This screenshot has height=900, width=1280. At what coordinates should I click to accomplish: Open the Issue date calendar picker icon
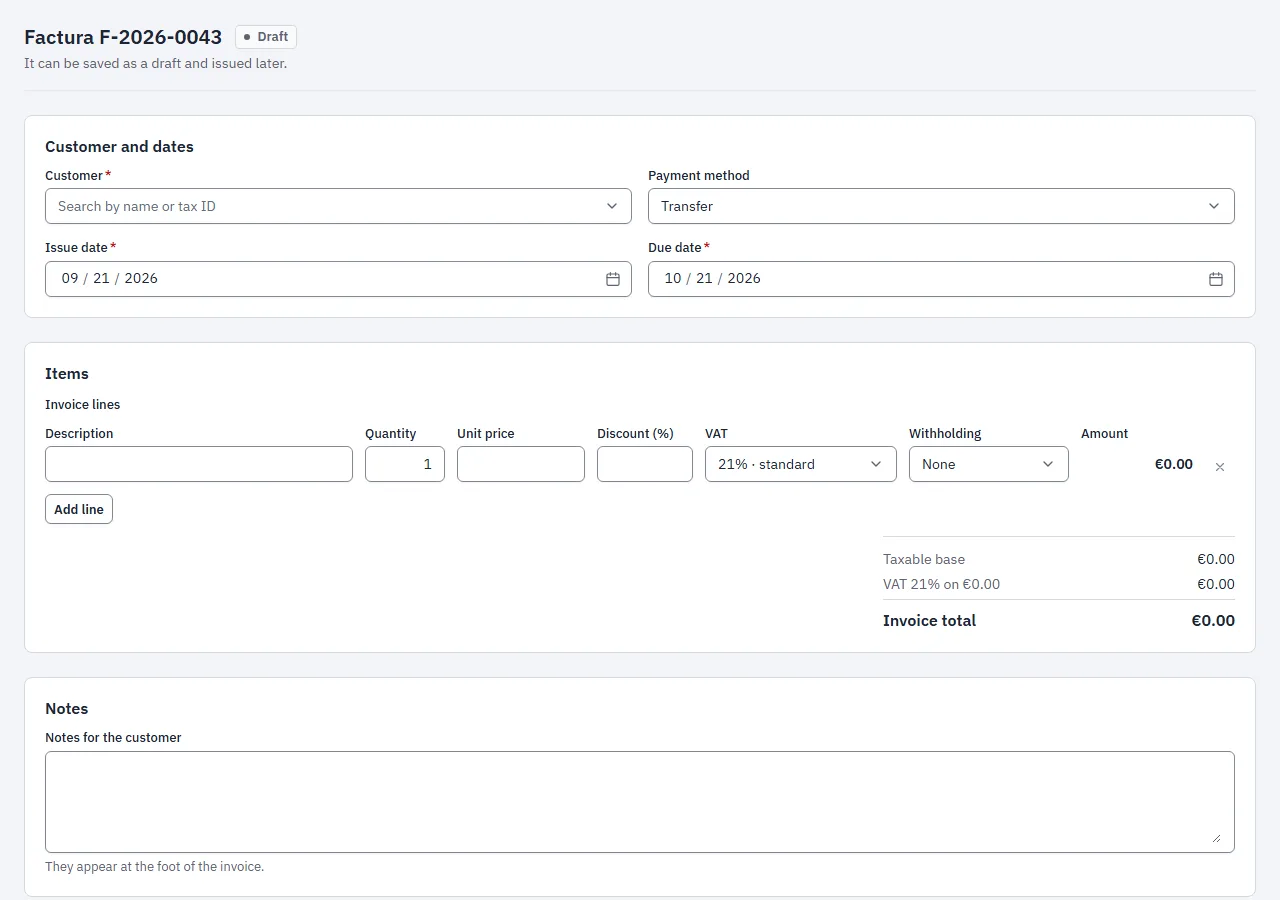[x=613, y=279]
